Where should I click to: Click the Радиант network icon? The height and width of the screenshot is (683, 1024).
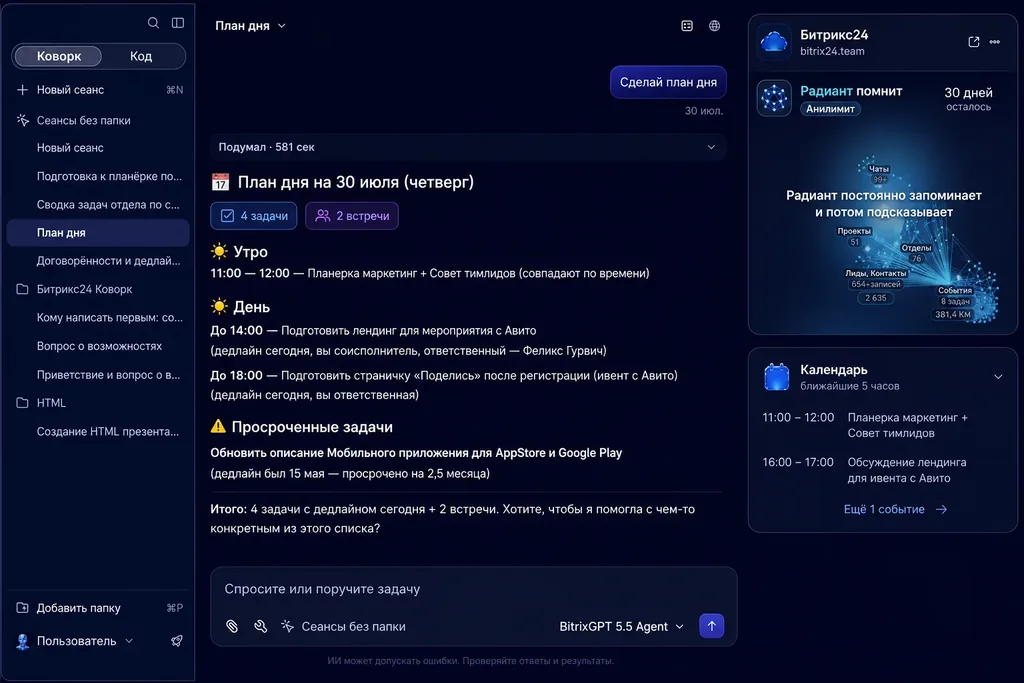[x=775, y=99]
